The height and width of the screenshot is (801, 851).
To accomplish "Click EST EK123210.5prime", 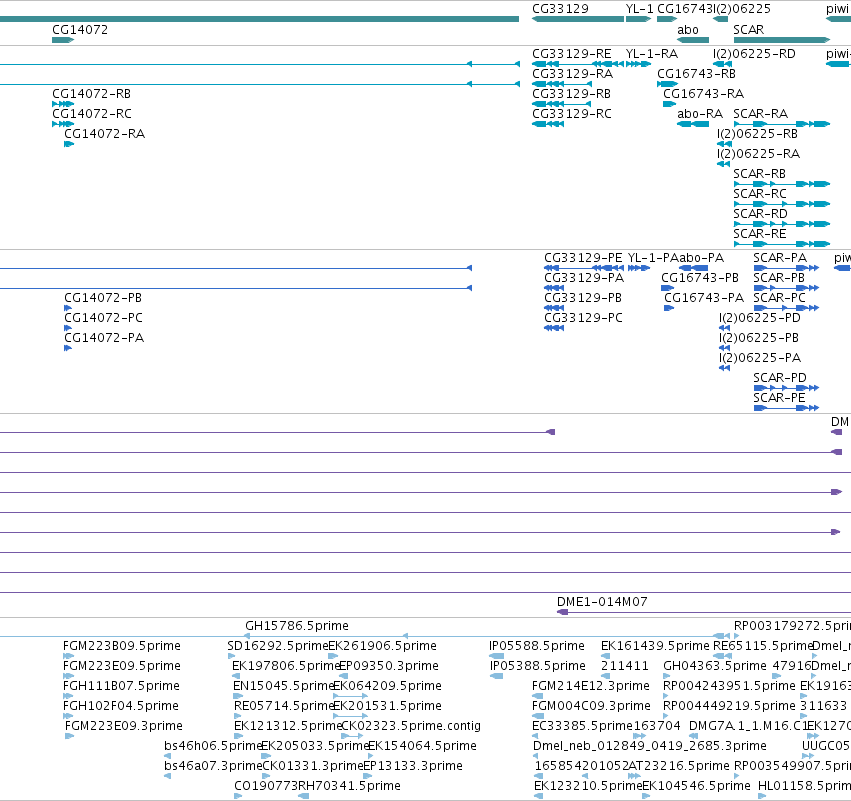I will coord(588,786).
